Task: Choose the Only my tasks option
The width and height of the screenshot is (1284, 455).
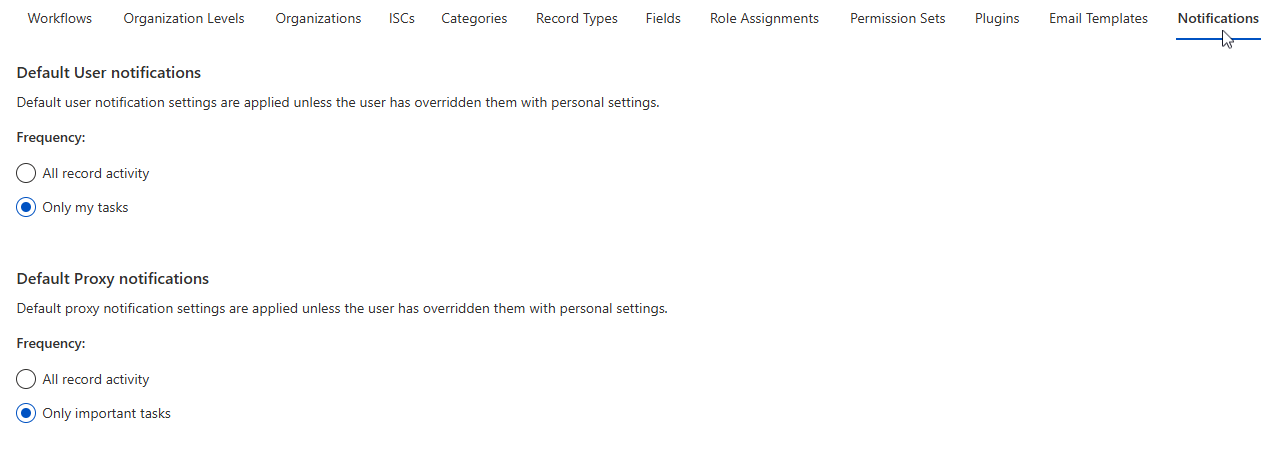Action: (x=27, y=208)
